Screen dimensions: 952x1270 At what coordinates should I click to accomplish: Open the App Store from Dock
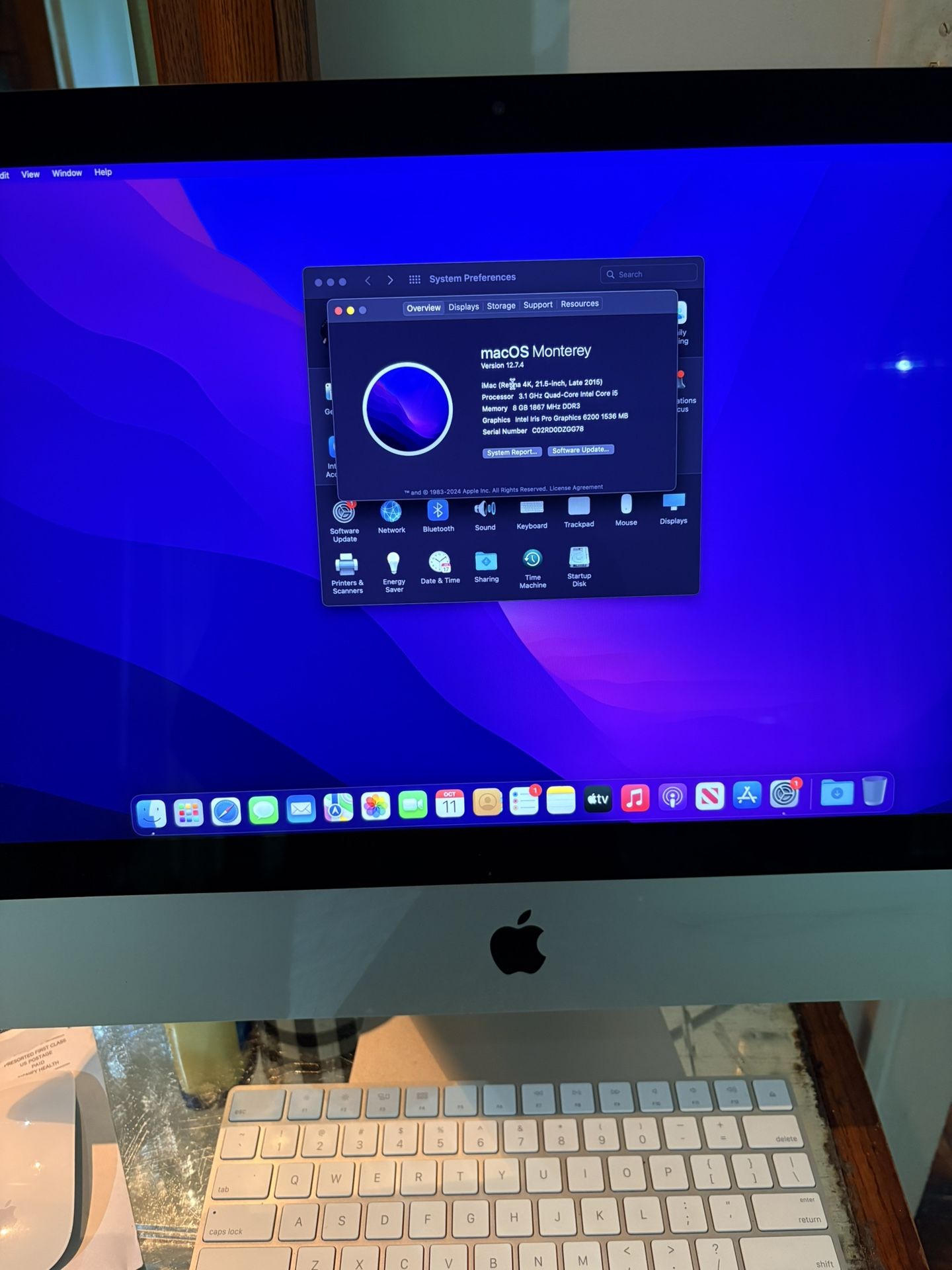pyautogui.click(x=747, y=796)
